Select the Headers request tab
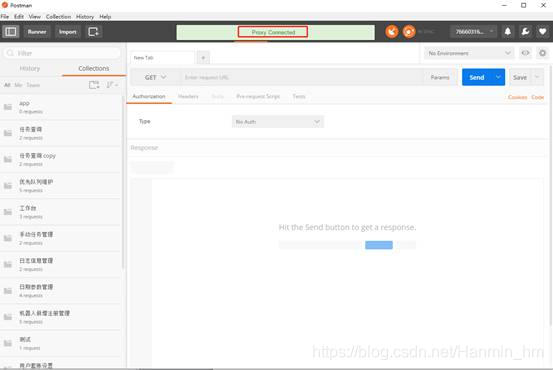553x370 pixels. [188, 96]
